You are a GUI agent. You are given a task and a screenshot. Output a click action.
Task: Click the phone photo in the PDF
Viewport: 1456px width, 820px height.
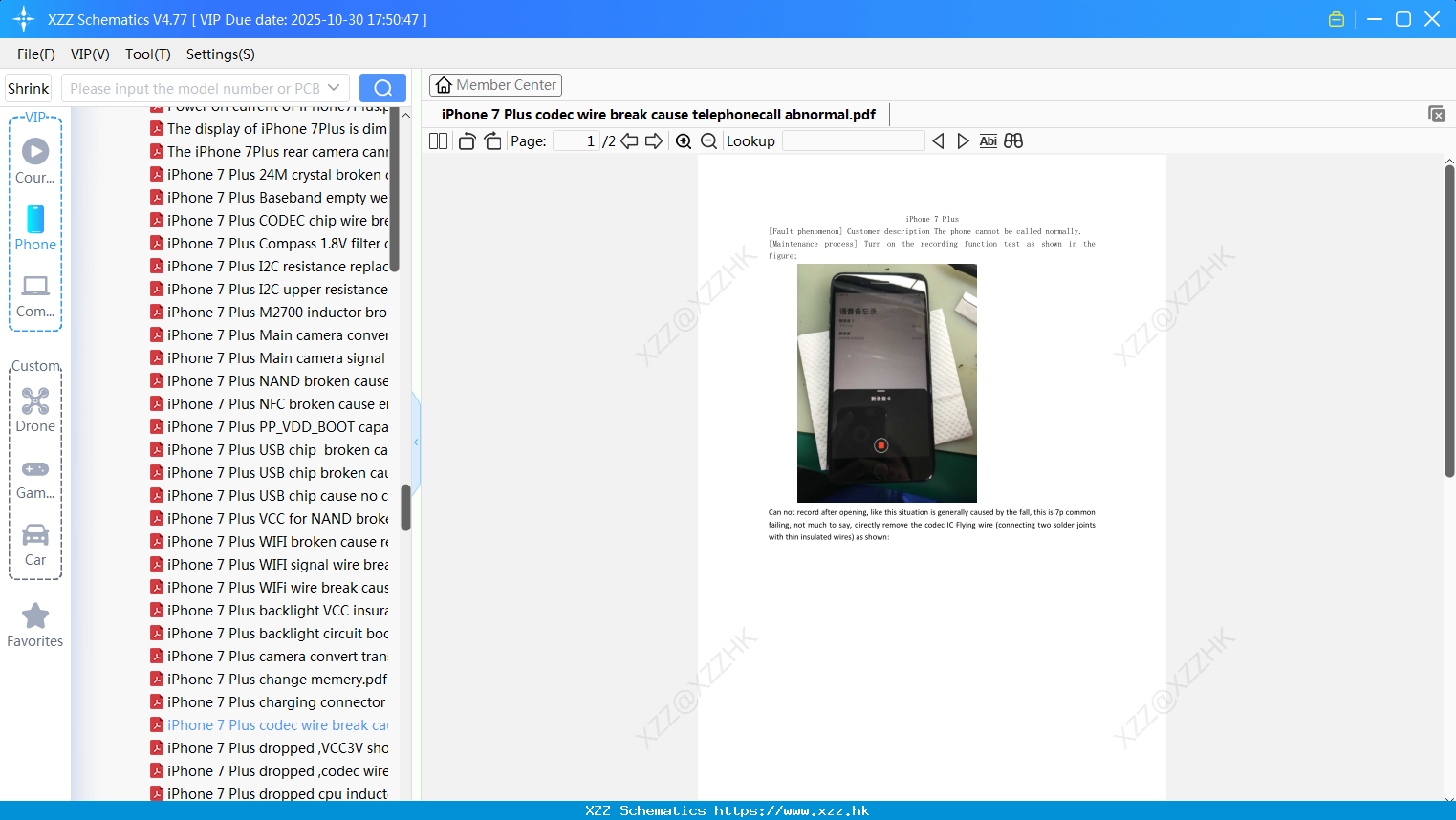pyautogui.click(x=887, y=383)
